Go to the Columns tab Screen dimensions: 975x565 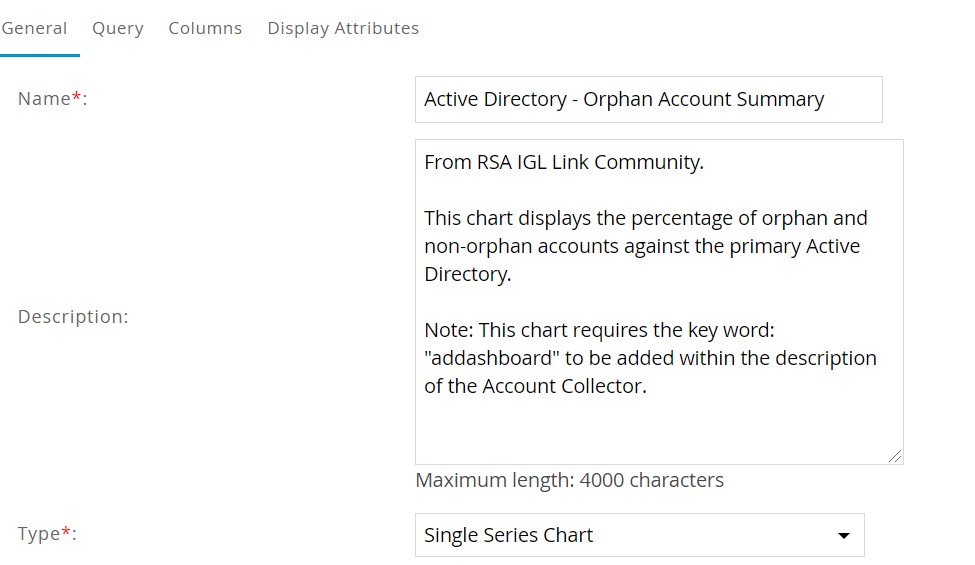(205, 28)
